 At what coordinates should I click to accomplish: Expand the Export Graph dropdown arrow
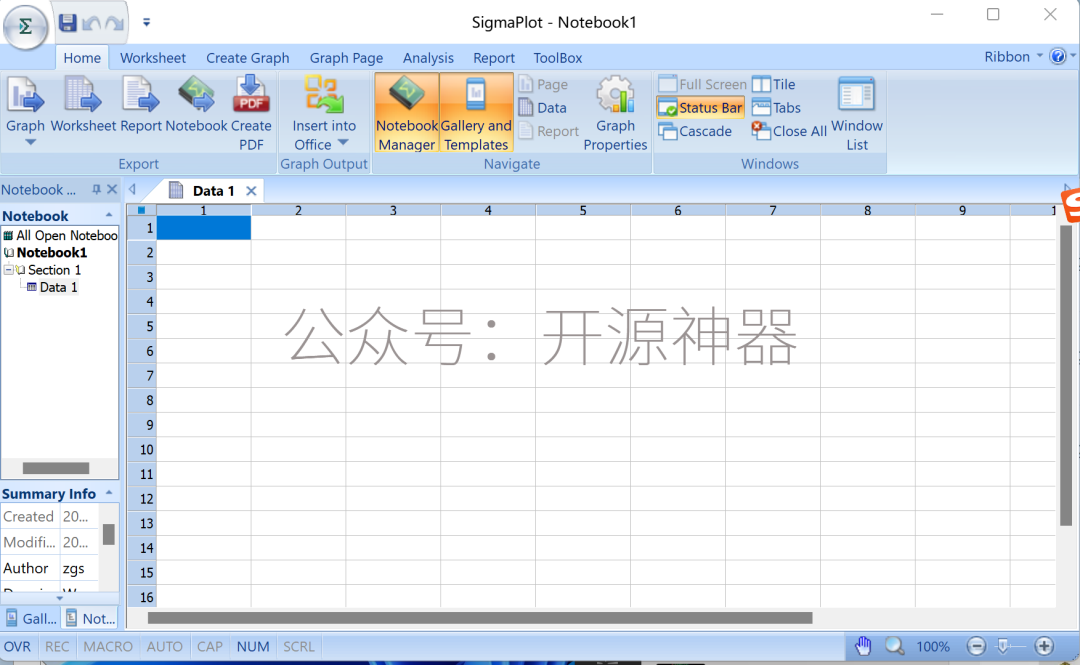(x=30, y=143)
